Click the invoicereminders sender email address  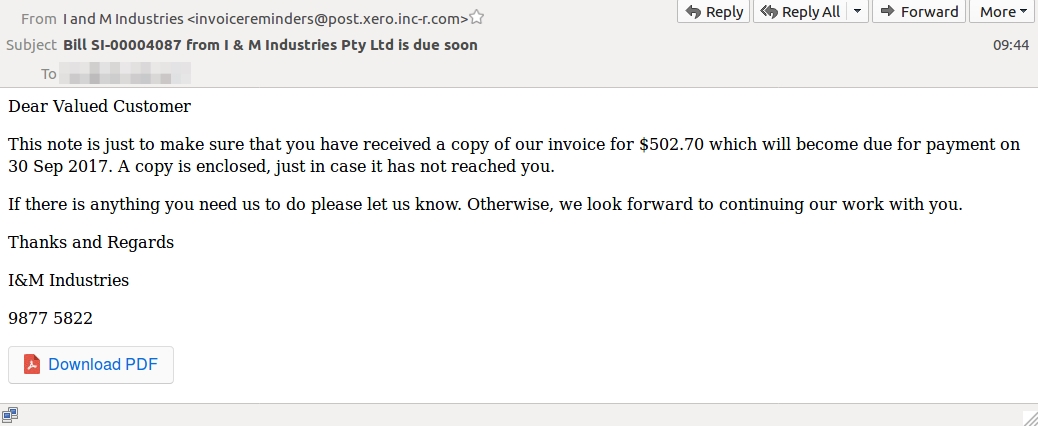pos(328,19)
